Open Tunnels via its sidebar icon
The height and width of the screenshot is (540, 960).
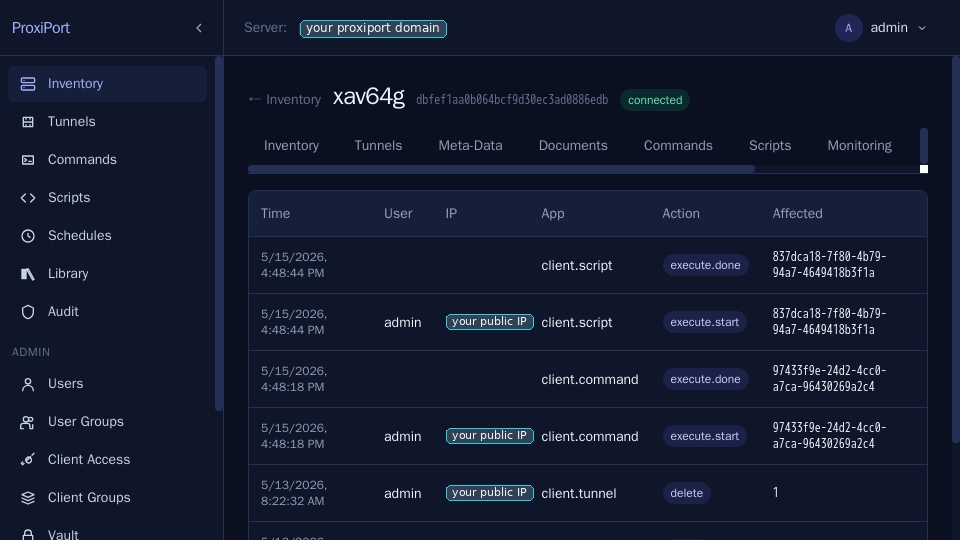[x=28, y=122]
